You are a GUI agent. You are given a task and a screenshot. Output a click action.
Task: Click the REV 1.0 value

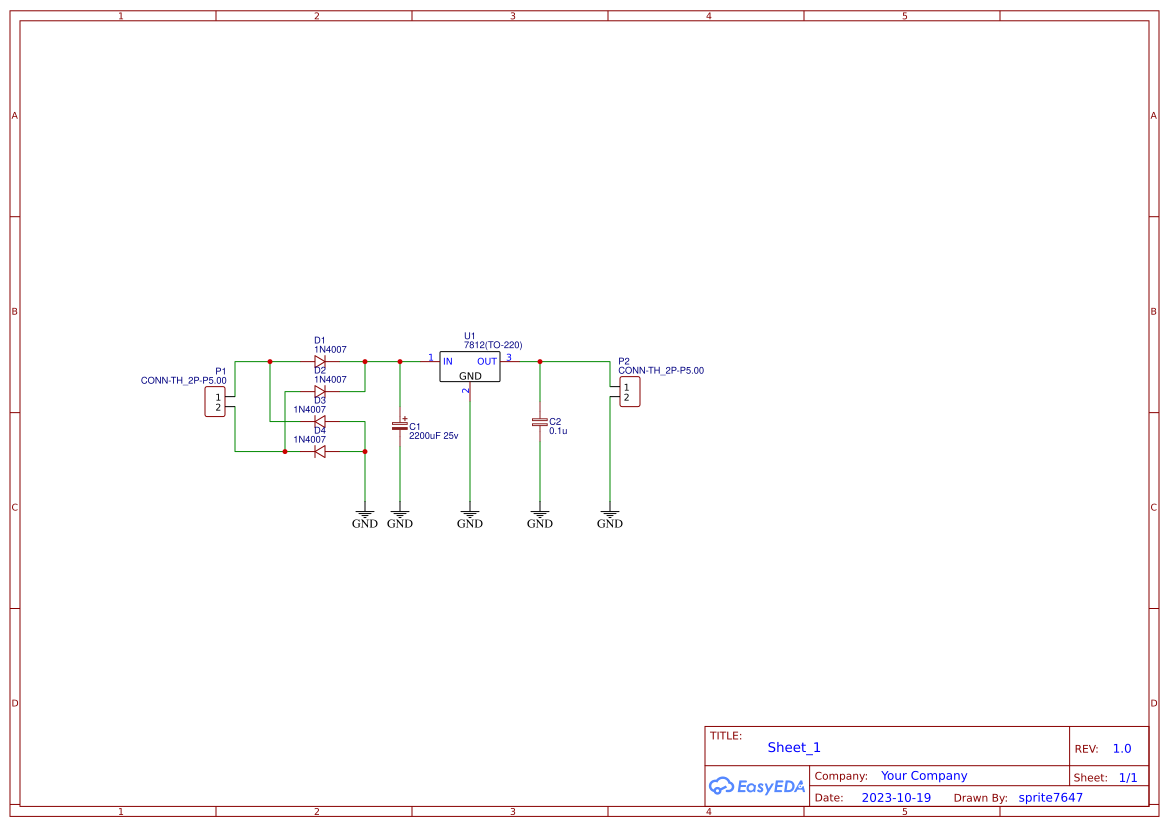[x=1120, y=747]
